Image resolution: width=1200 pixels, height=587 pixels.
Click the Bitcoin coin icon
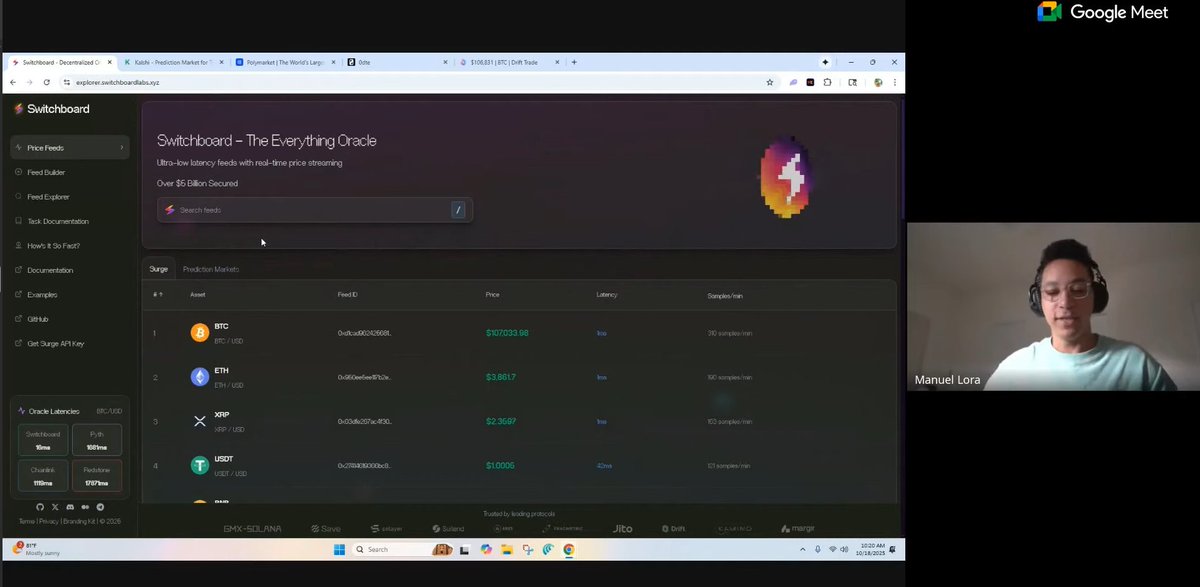[200, 333]
